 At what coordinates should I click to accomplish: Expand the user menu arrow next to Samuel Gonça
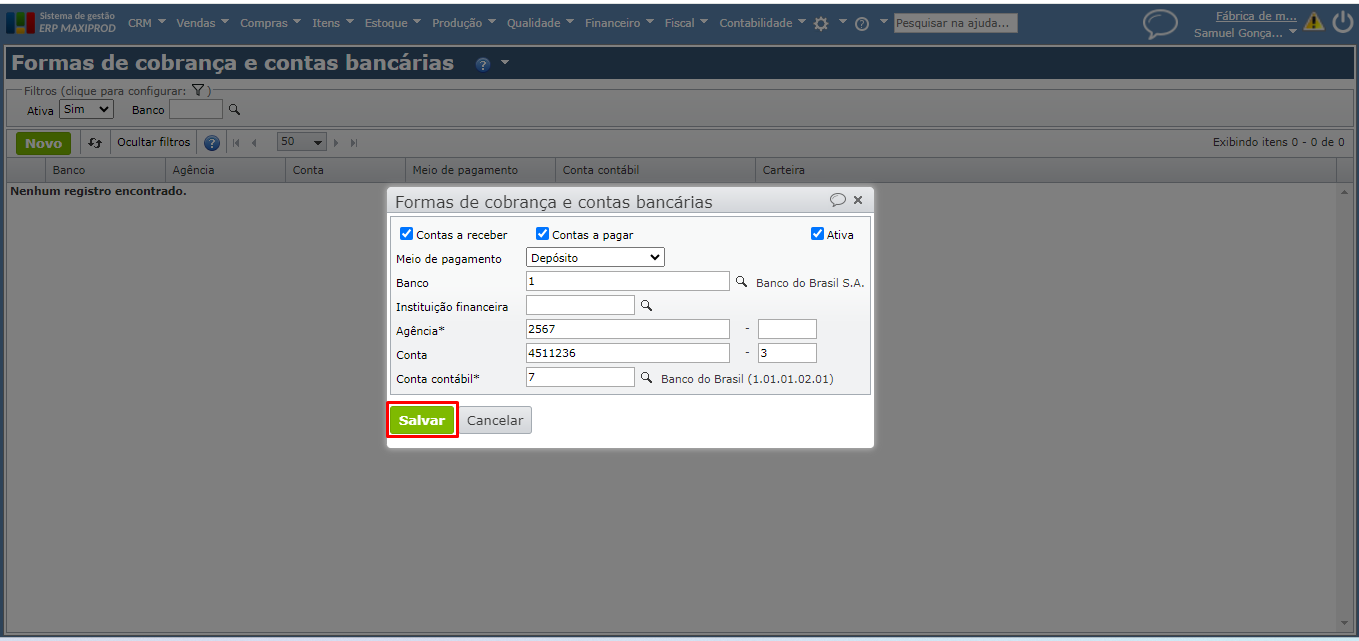[x=1292, y=32]
